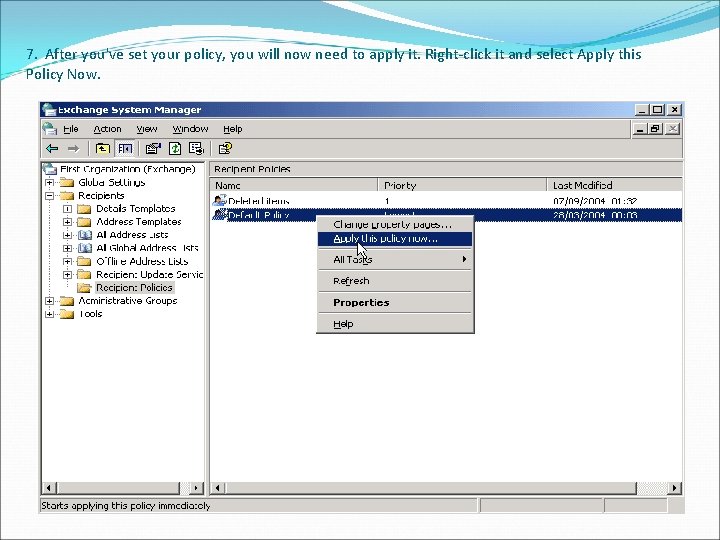
Task: Restore the inner console child window
Action: [x=655, y=129]
